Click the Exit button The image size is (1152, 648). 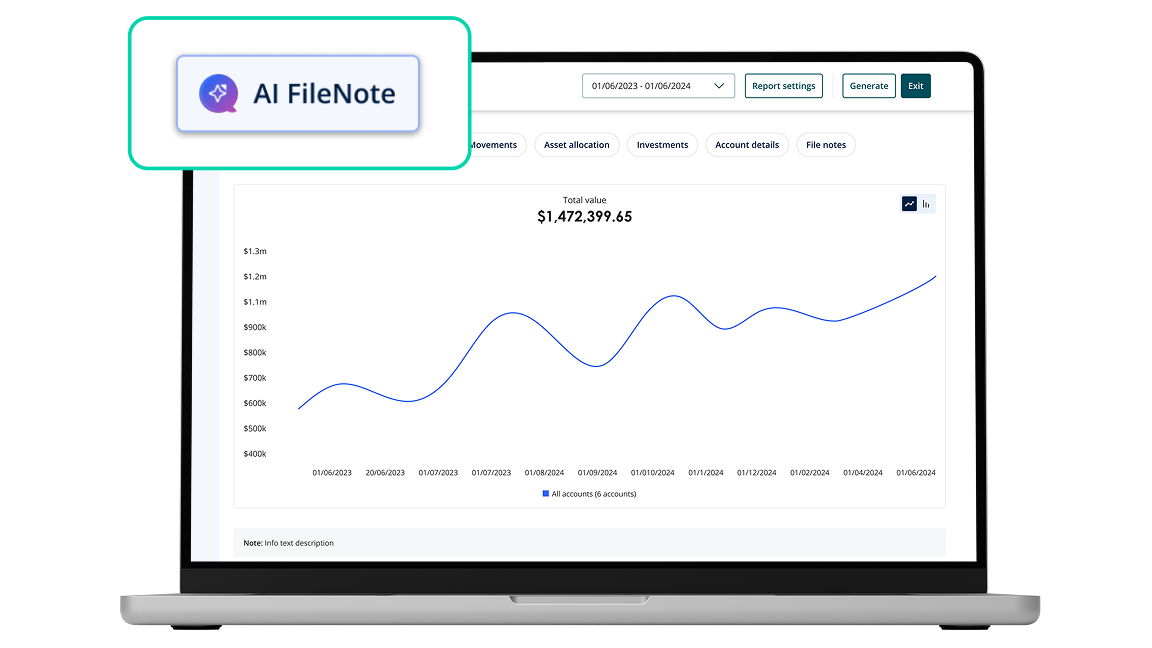pyautogui.click(x=915, y=86)
